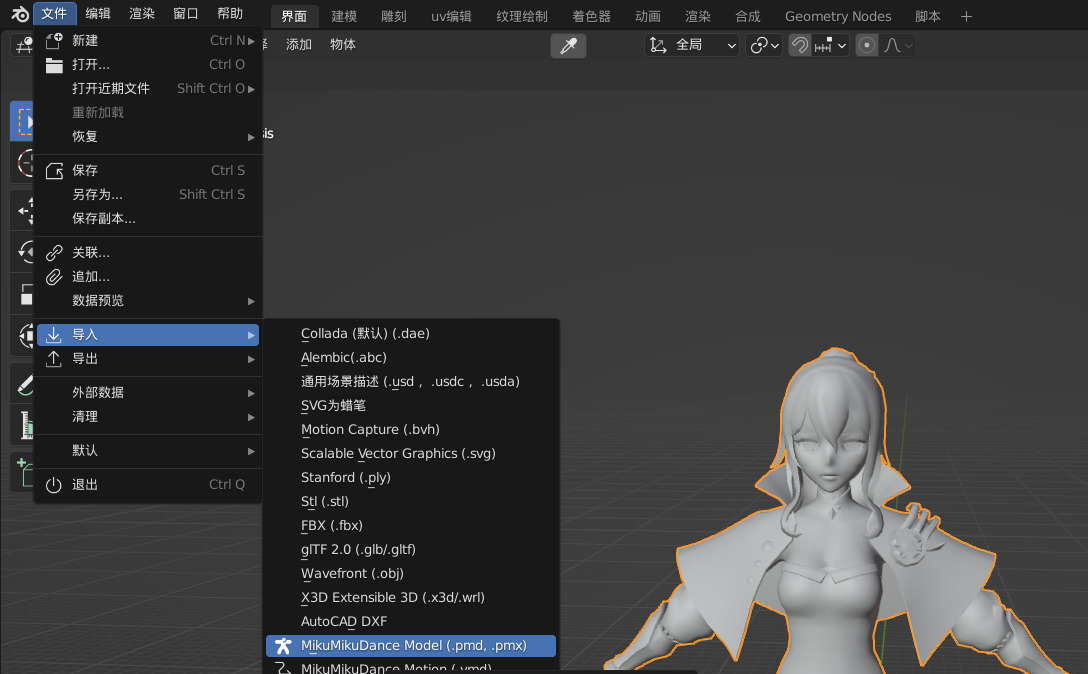
Task: Click the eyedropper icon button
Action: click(568, 46)
